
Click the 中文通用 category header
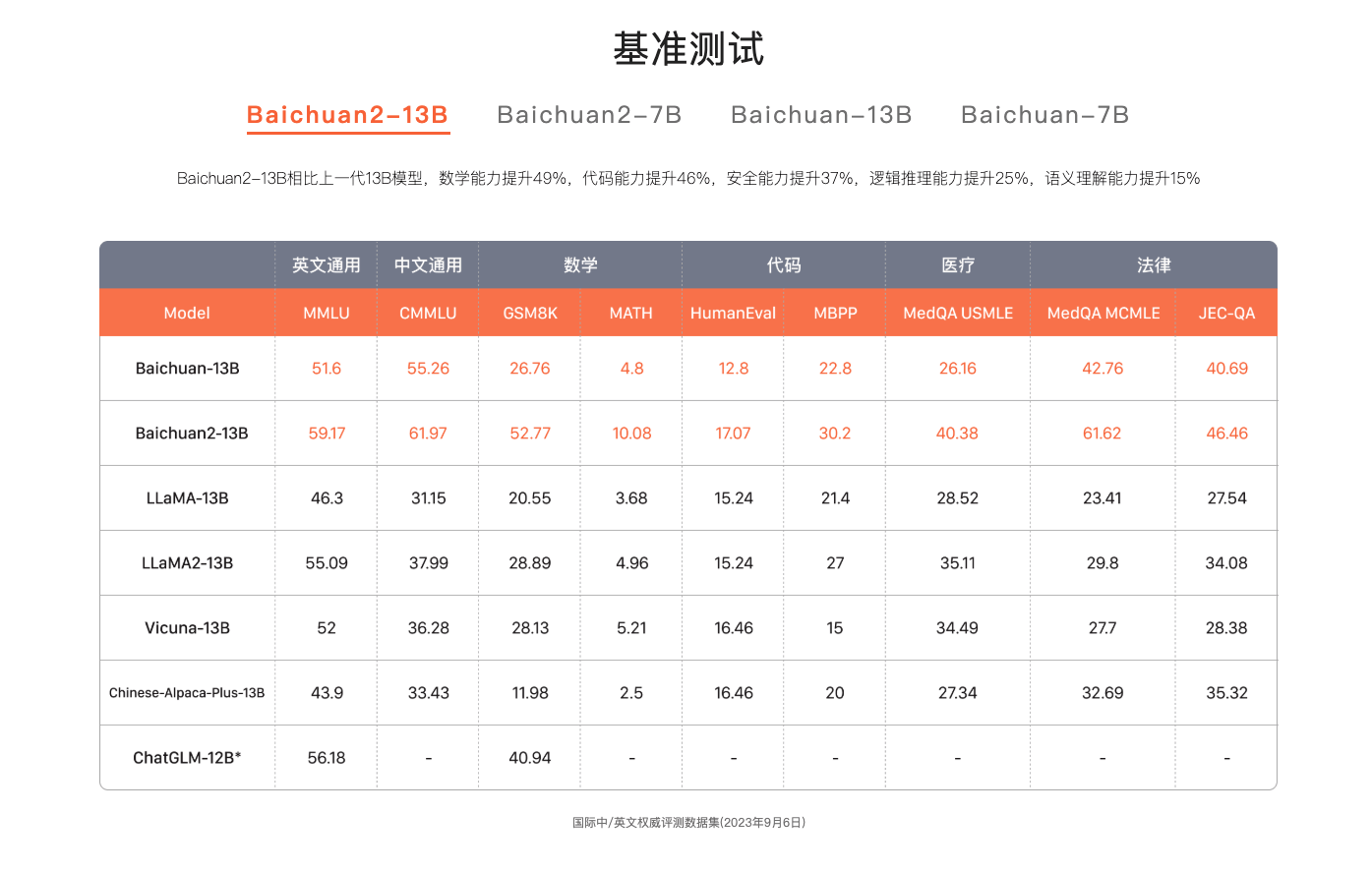coord(428,265)
